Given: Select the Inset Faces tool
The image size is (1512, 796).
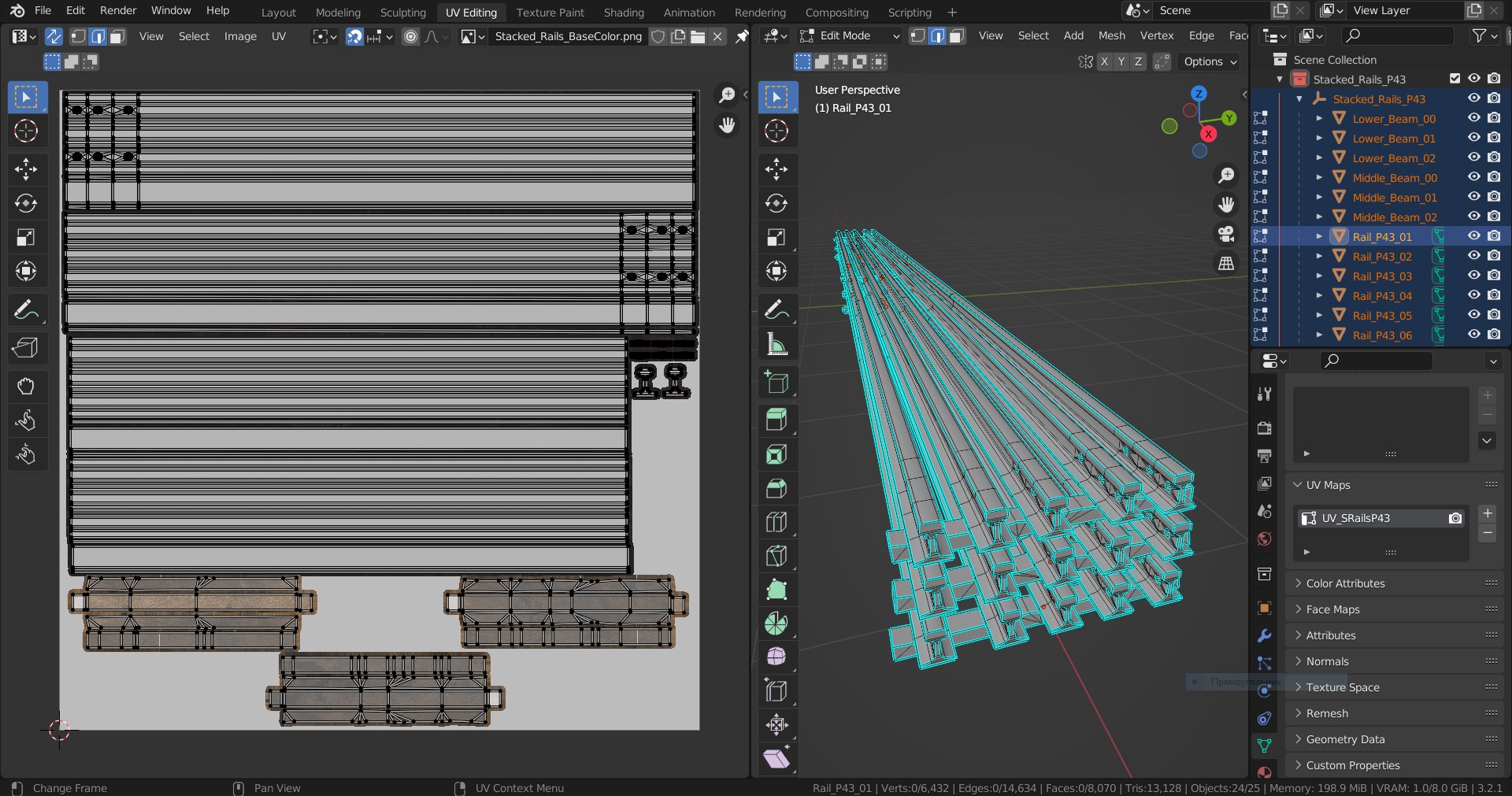Looking at the screenshot, I should (x=777, y=454).
